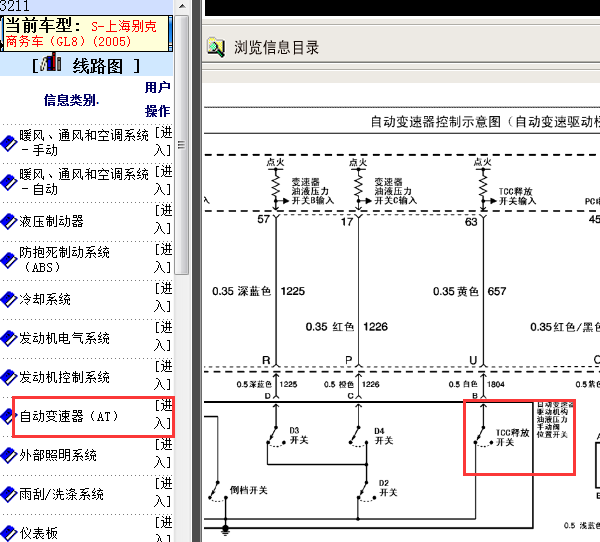Click book icon beside 发动机控制系统
The image size is (600, 542).
click(x=8, y=377)
